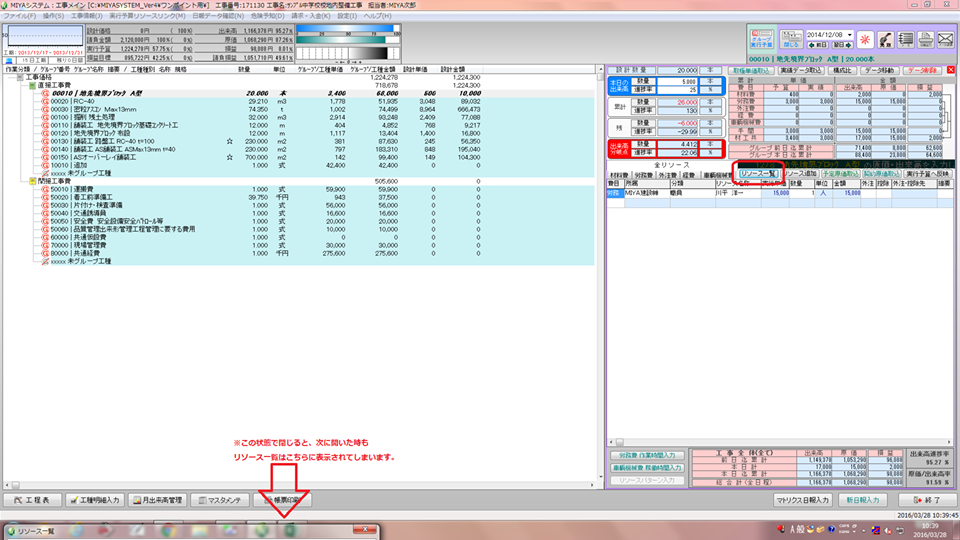Image resolution: width=960 pixels, height=540 pixels.
Task: Click the 閉じる toolbar icon
Action: 791,39
